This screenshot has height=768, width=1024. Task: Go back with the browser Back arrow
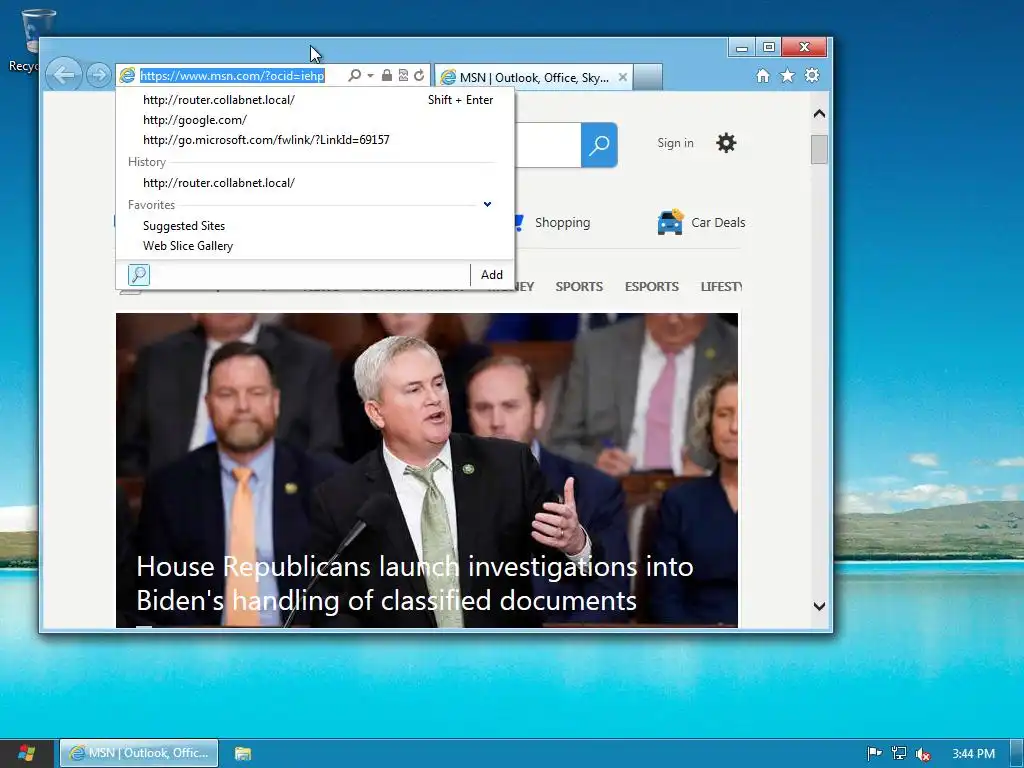tap(64, 75)
